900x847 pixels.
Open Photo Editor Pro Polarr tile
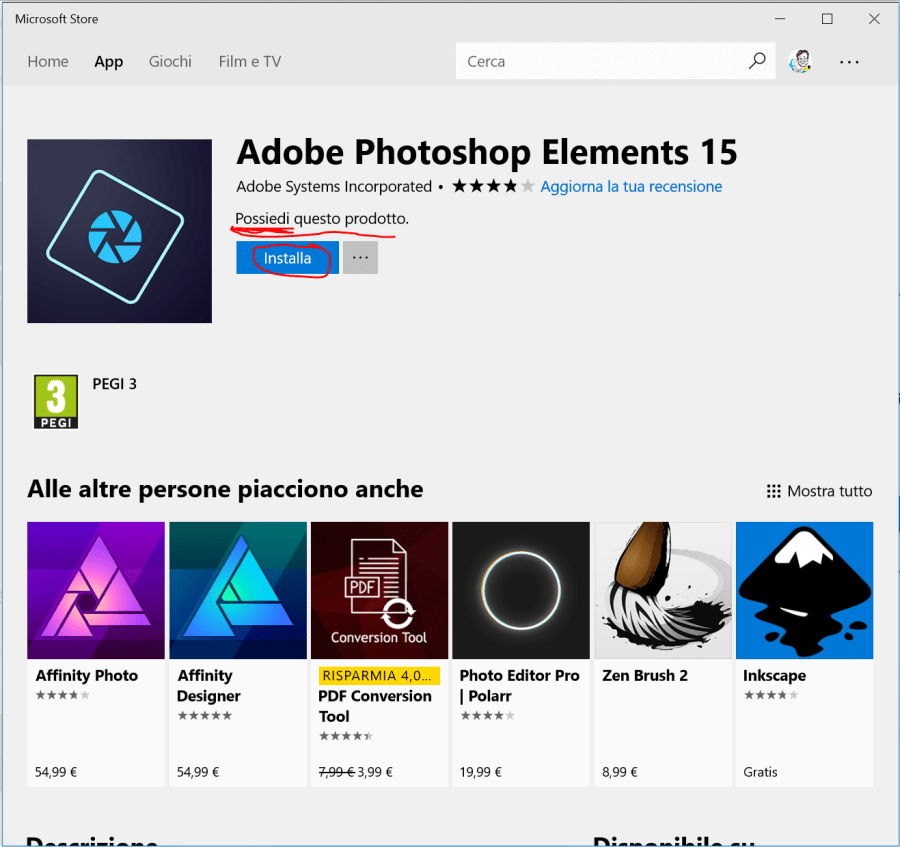click(521, 590)
